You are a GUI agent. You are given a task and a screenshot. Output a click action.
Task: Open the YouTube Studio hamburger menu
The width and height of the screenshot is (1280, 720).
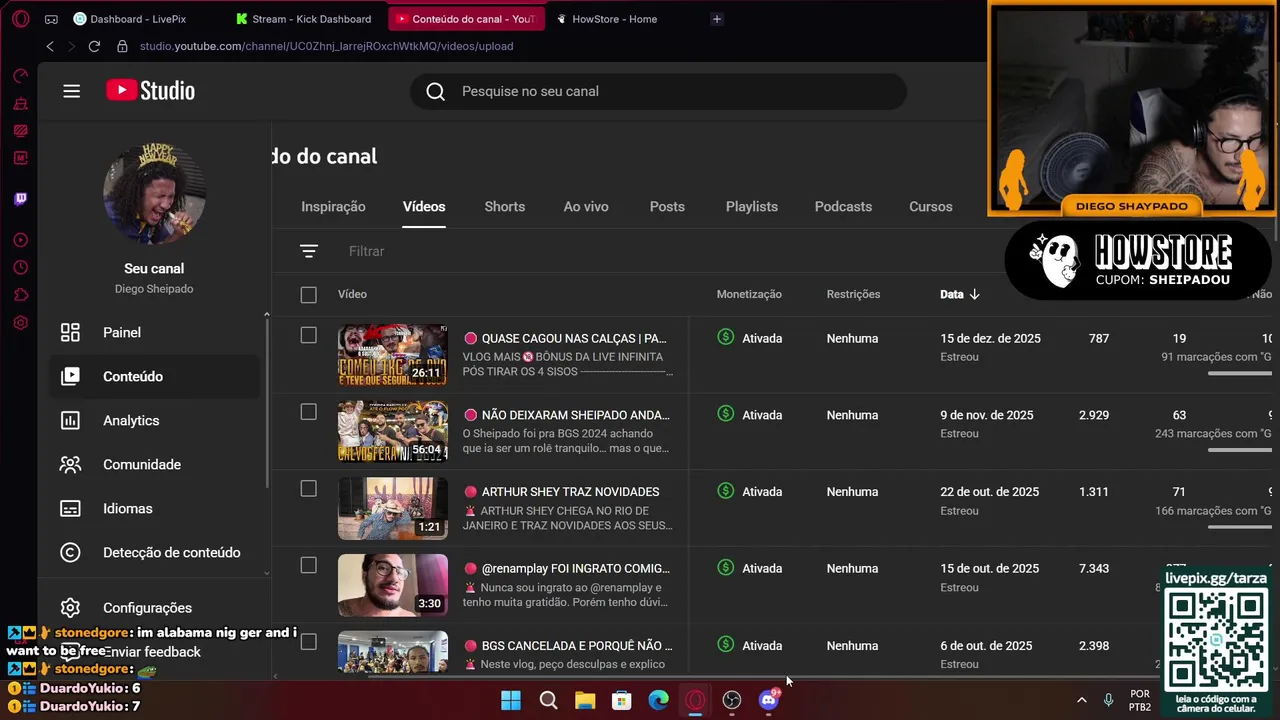click(x=71, y=91)
